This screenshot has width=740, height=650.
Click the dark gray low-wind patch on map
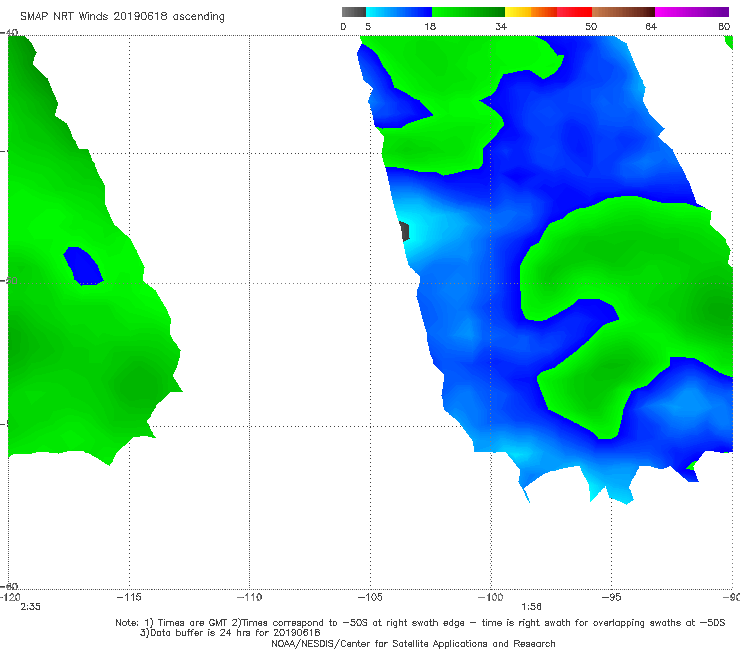point(404,231)
